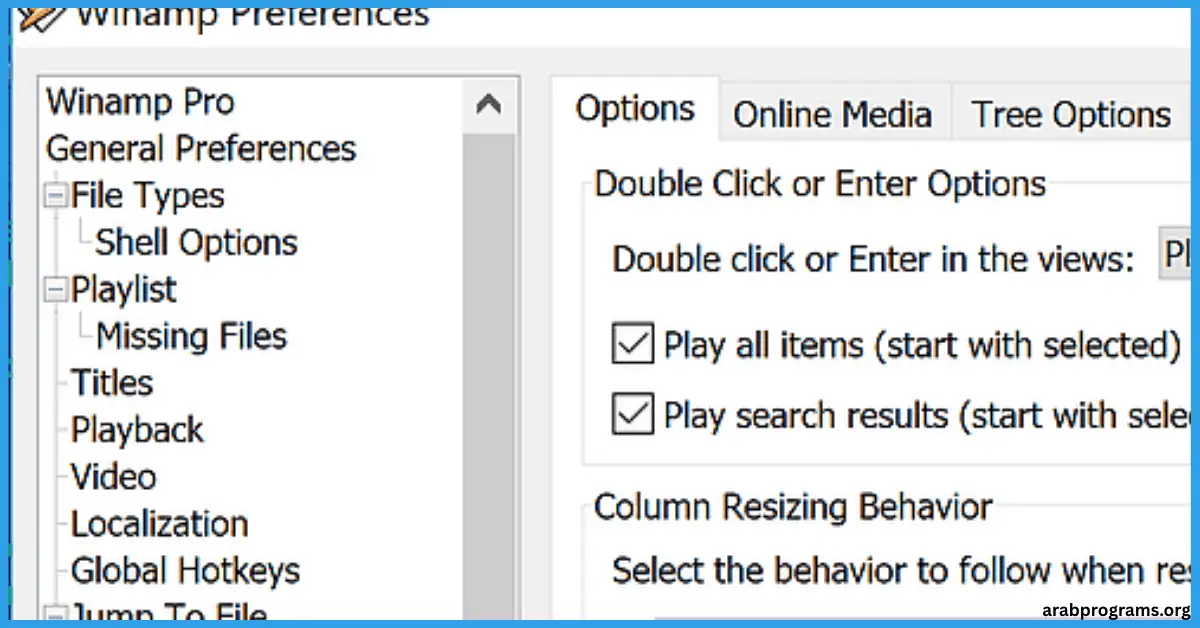This screenshot has width=1200, height=628.
Task: Select the Video preferences item
Action: pyautogui.click(x=113, y=477)
